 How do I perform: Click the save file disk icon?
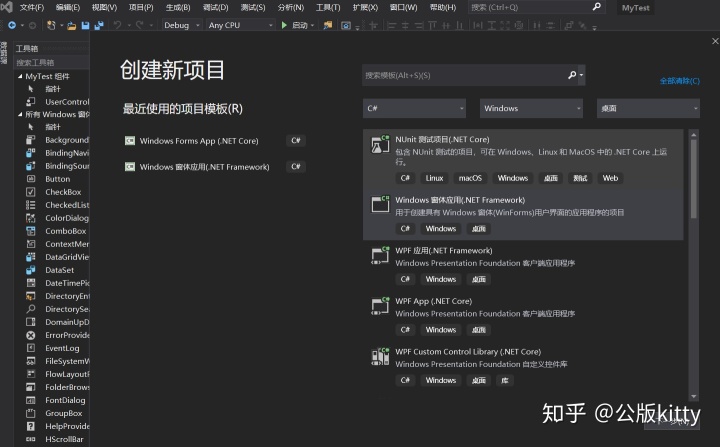point(85,26)
